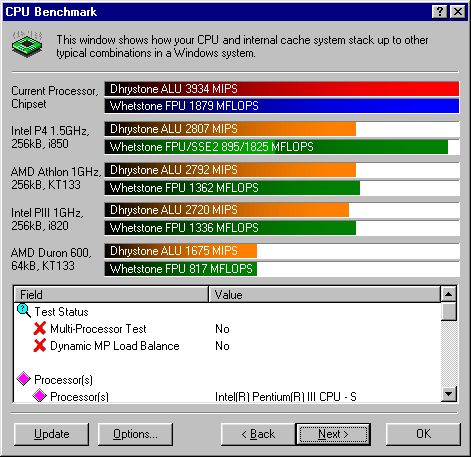Click the Whetstone FPU 1336 MFLOPS bar
This screenshot has height=457, width=471.
(230, 228)
